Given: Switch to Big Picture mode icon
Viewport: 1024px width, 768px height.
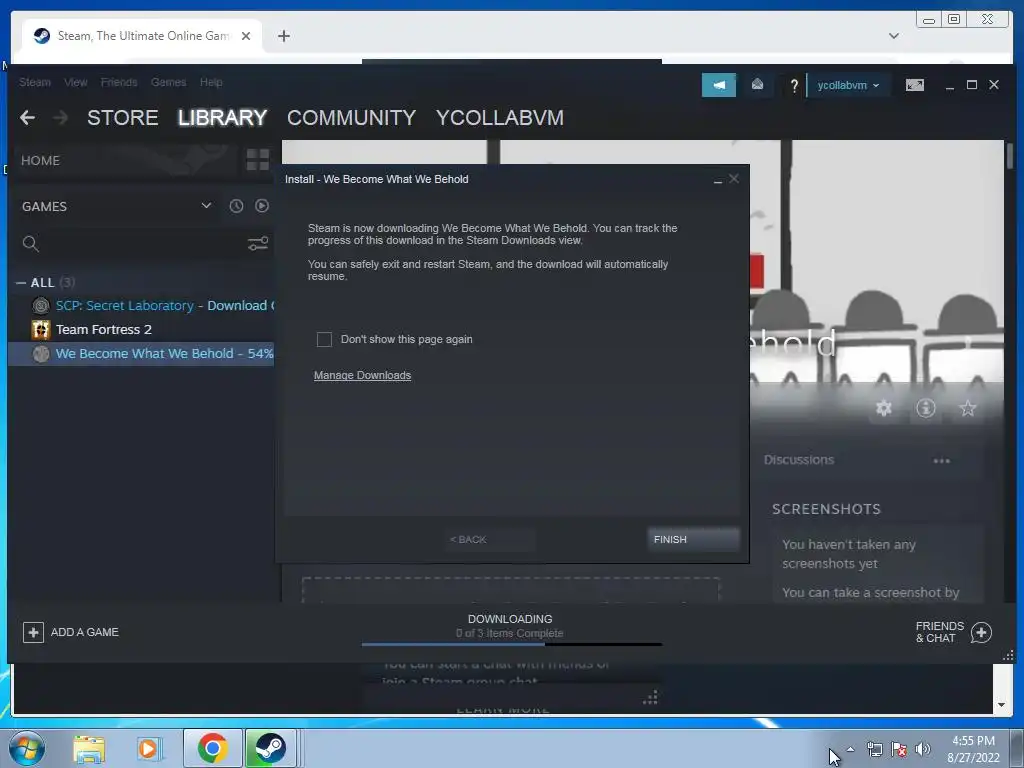Looking at the screenshot, I should tap(914, 85).
